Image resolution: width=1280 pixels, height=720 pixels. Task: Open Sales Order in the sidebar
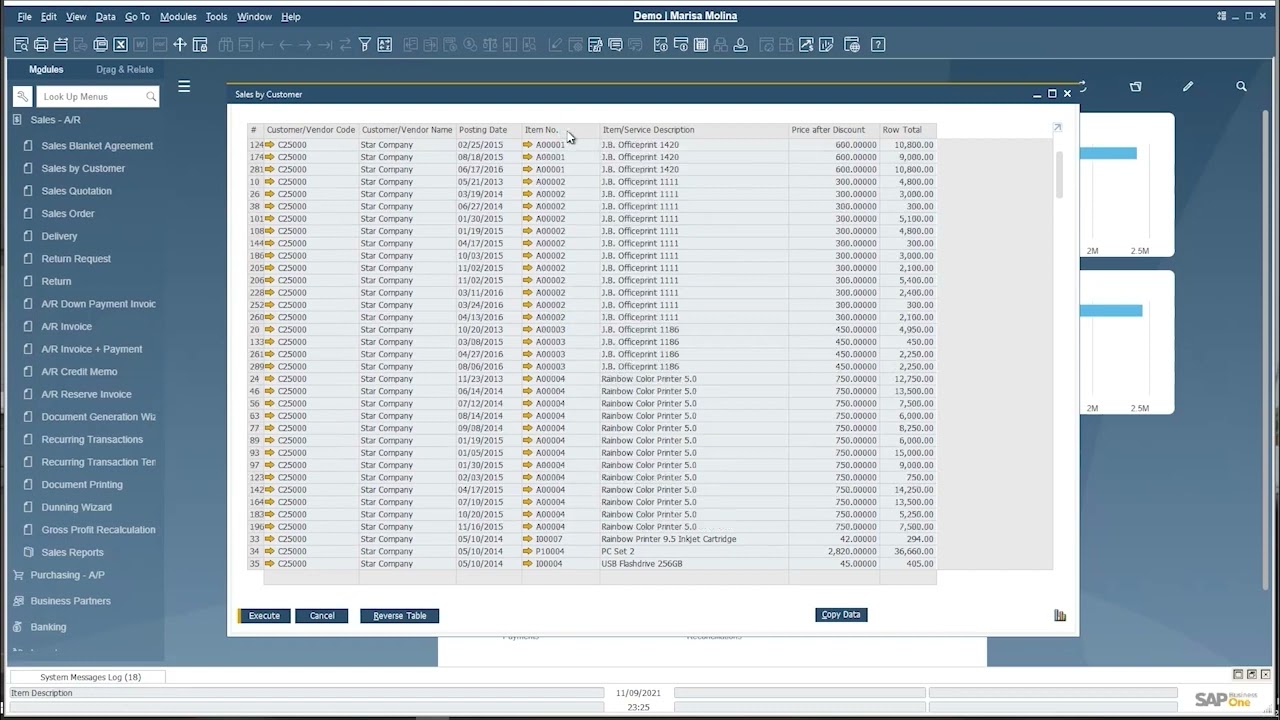click(68, 214)
